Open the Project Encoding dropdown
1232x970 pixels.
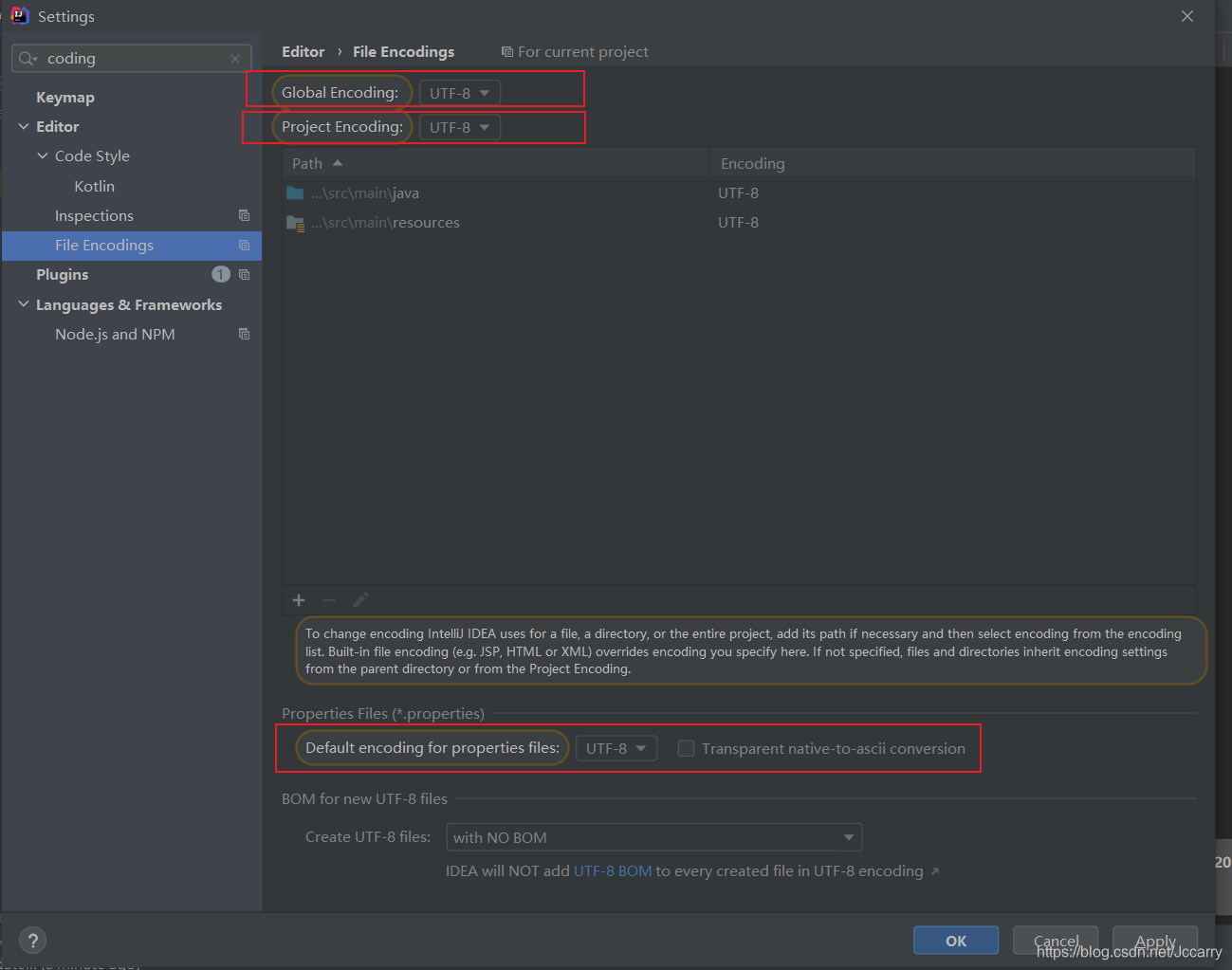coord(460,127)
